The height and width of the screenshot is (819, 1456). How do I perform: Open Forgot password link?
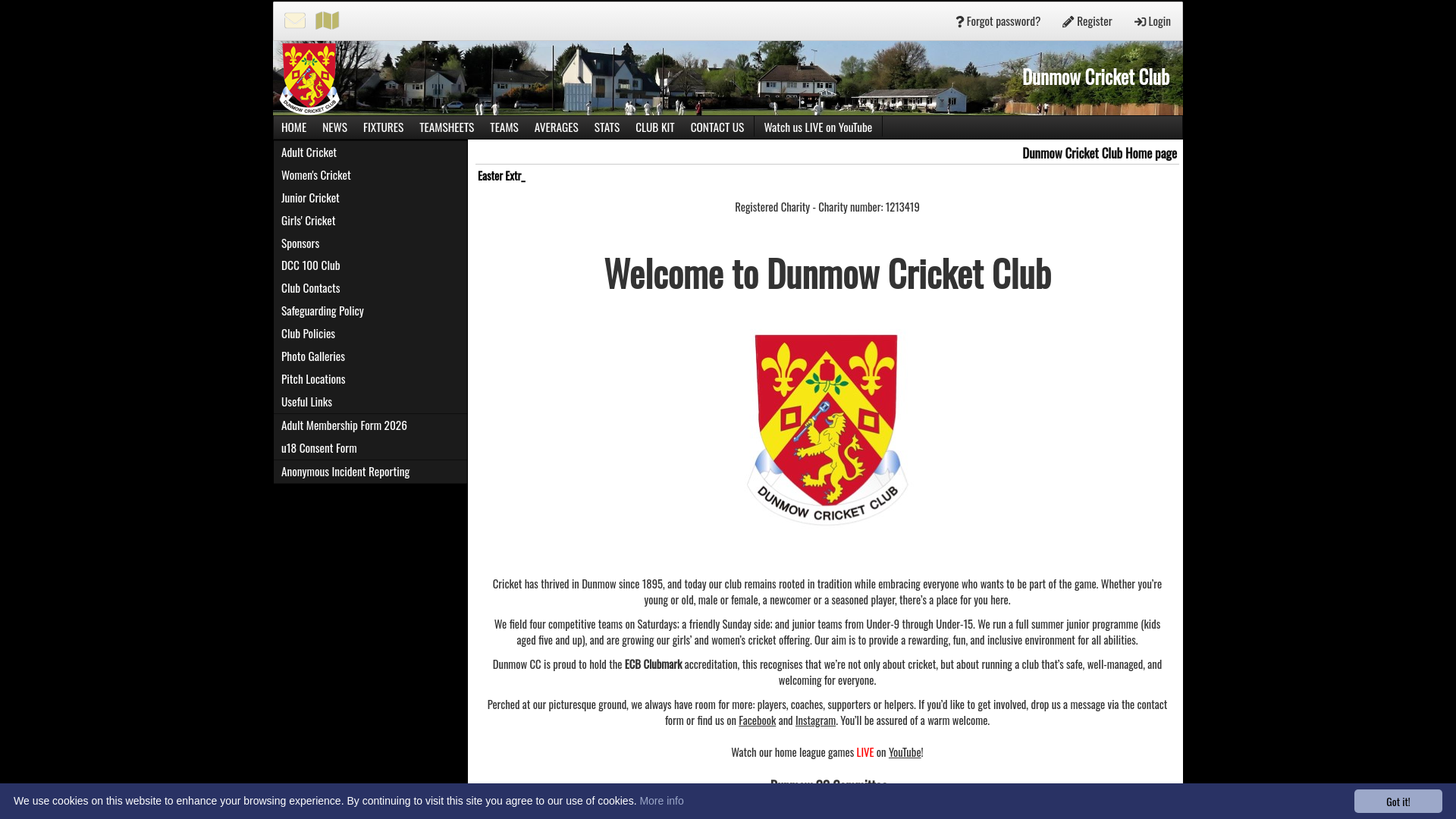click(998, 21)
